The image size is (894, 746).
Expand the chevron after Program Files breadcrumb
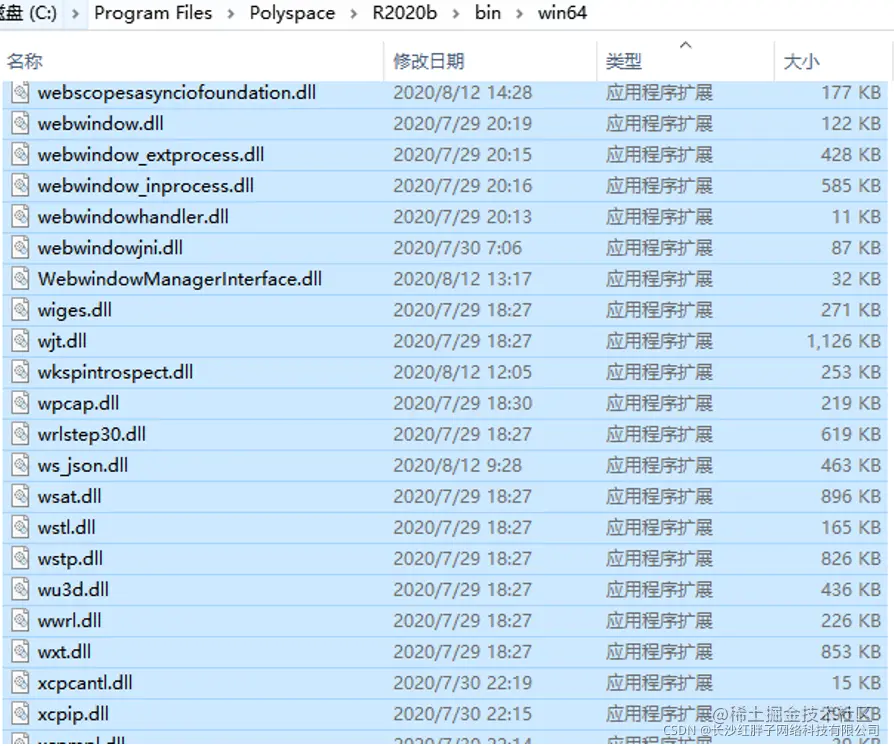(231, 14)
